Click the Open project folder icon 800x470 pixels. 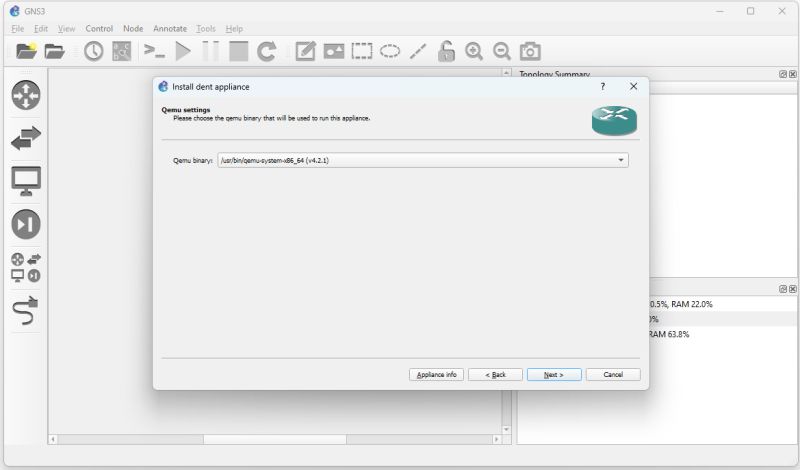pos(54,51)
